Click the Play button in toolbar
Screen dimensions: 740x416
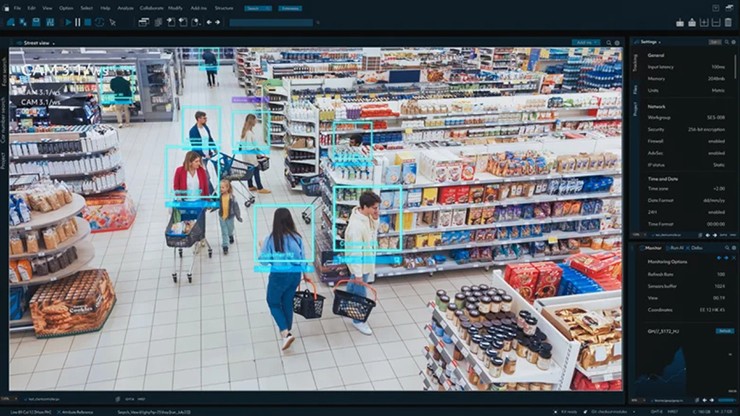[x=67, y=21]
